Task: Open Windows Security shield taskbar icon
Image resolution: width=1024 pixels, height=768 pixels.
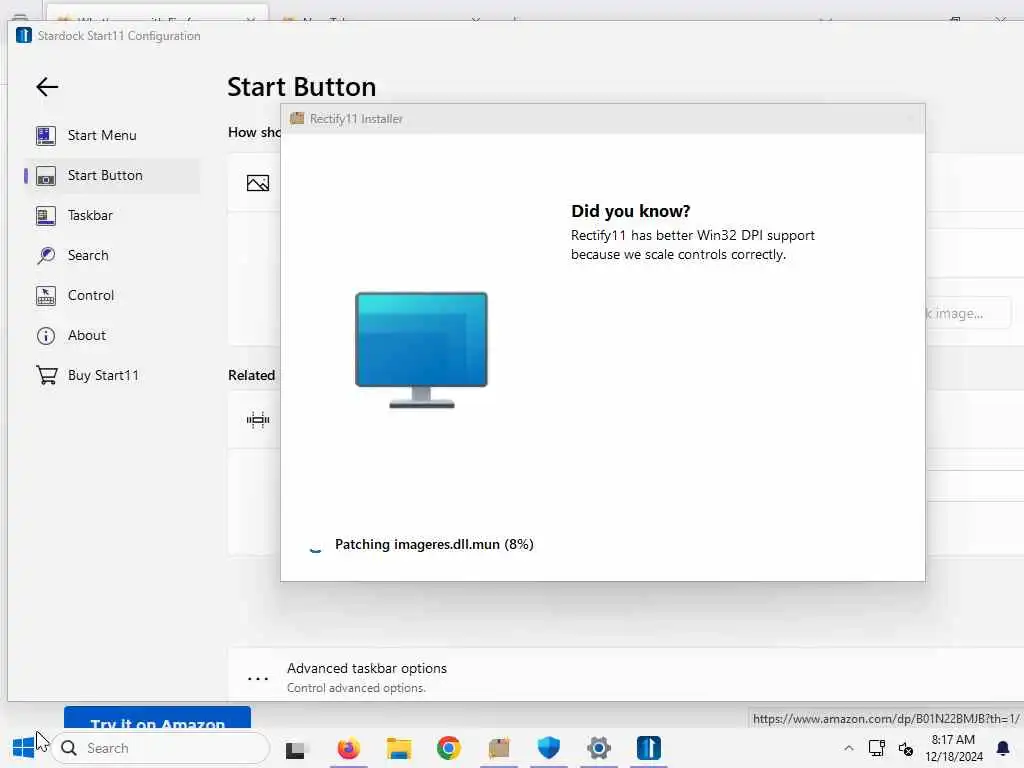Action: pos(549,748)
